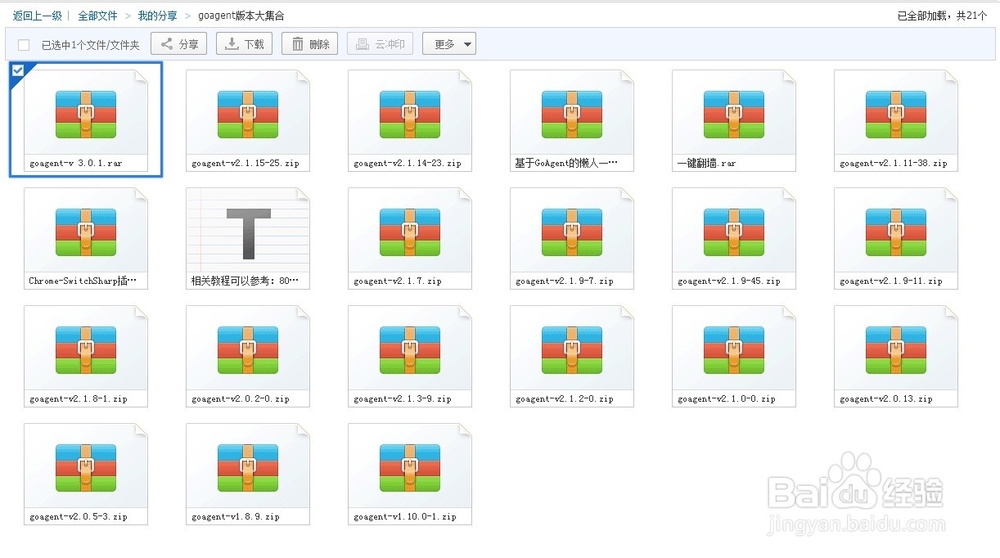
Task: Click the goagent-v2.1.11-38.zip file name
Action: 893,163
